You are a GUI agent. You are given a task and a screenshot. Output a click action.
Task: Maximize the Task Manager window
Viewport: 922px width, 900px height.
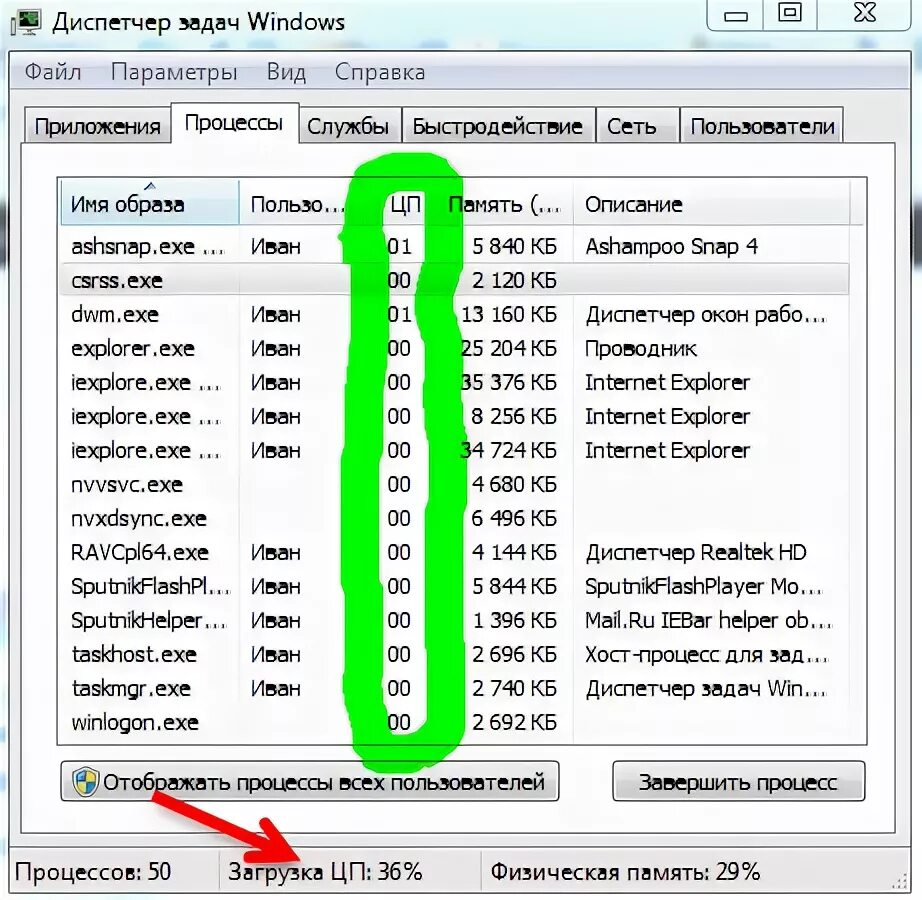(790, 14)
